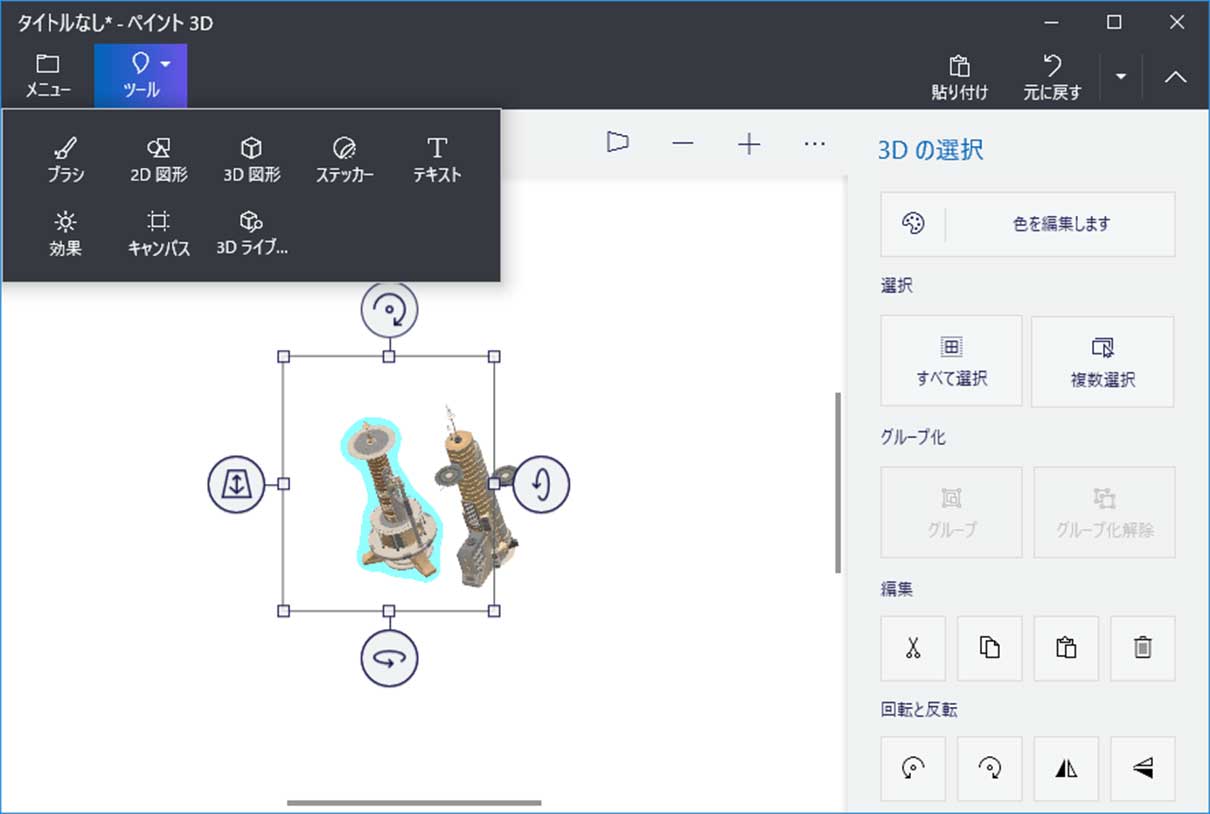1210x814 pixels.
Task: Copy the selected 3D object
Action: coord(990,648)
